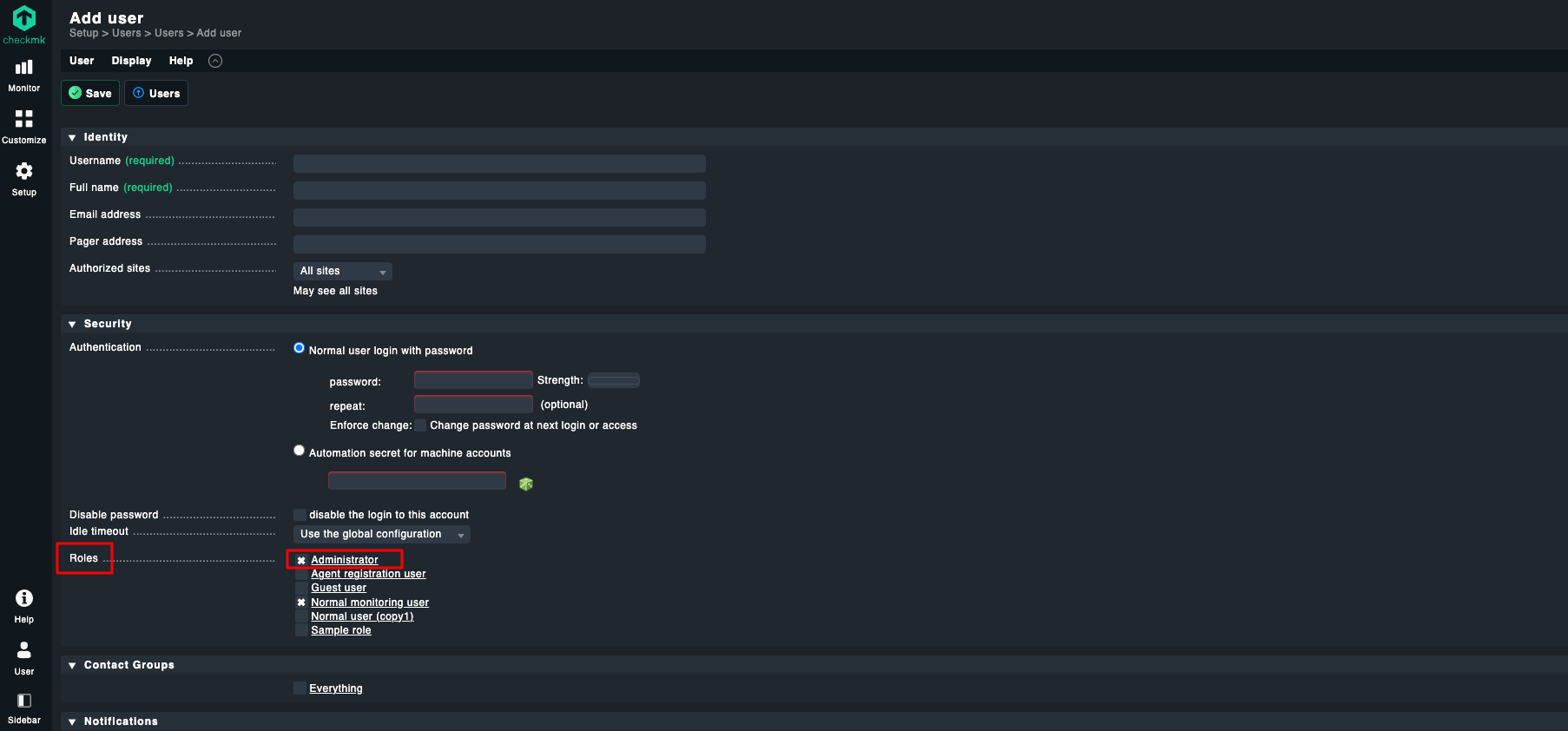
Task: Open the Normal monitoring user link
Action: pyautogui.click(x=370, y=603)
